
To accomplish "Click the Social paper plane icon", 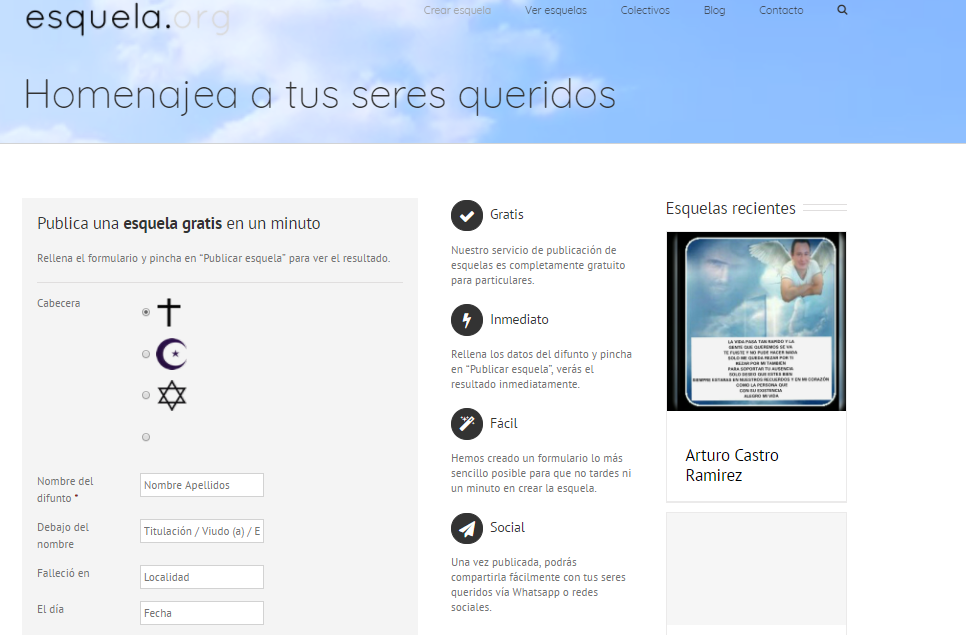I will 466,528.
